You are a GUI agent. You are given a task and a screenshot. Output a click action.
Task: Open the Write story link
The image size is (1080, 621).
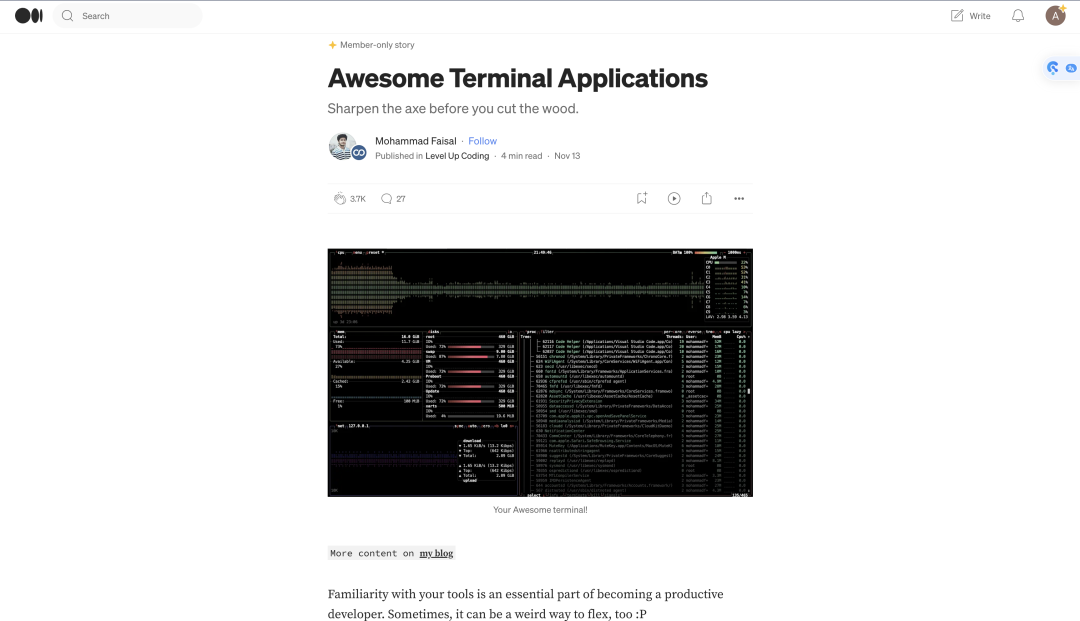(x=970, y=16)
